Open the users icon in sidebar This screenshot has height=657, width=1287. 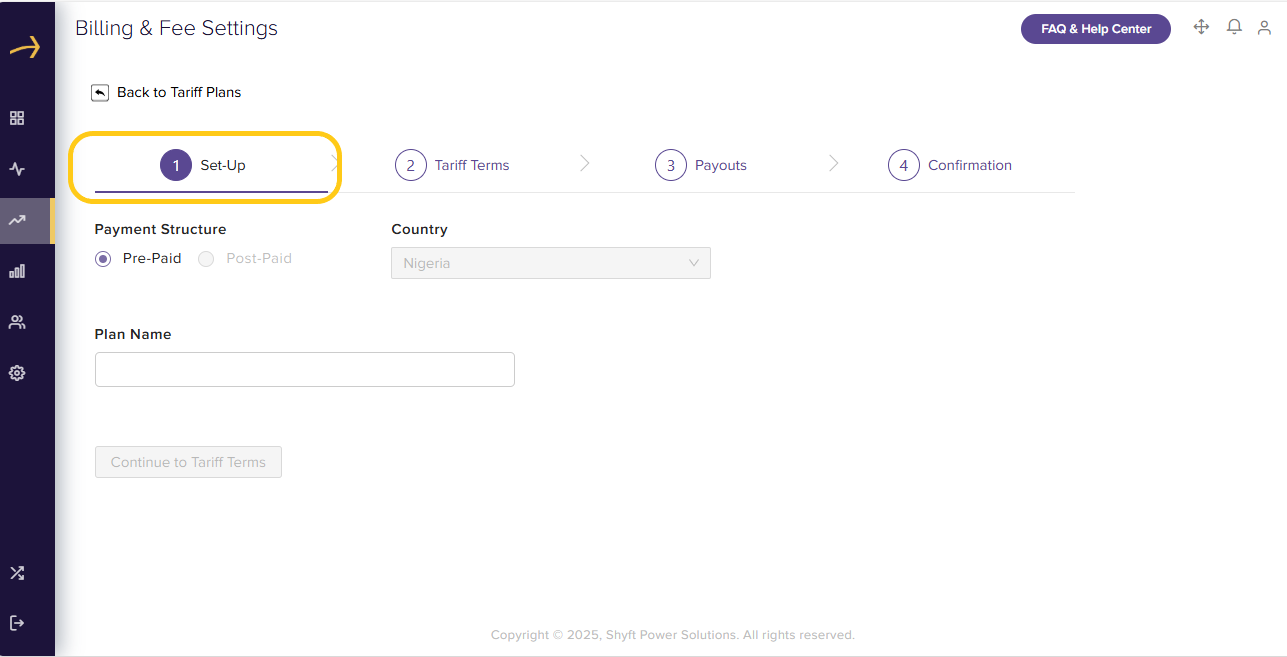point(17,322)
